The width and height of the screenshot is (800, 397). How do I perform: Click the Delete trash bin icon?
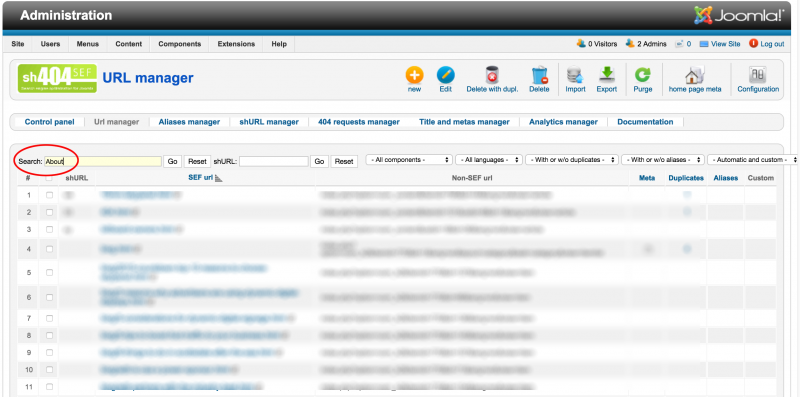pos(539,76)
